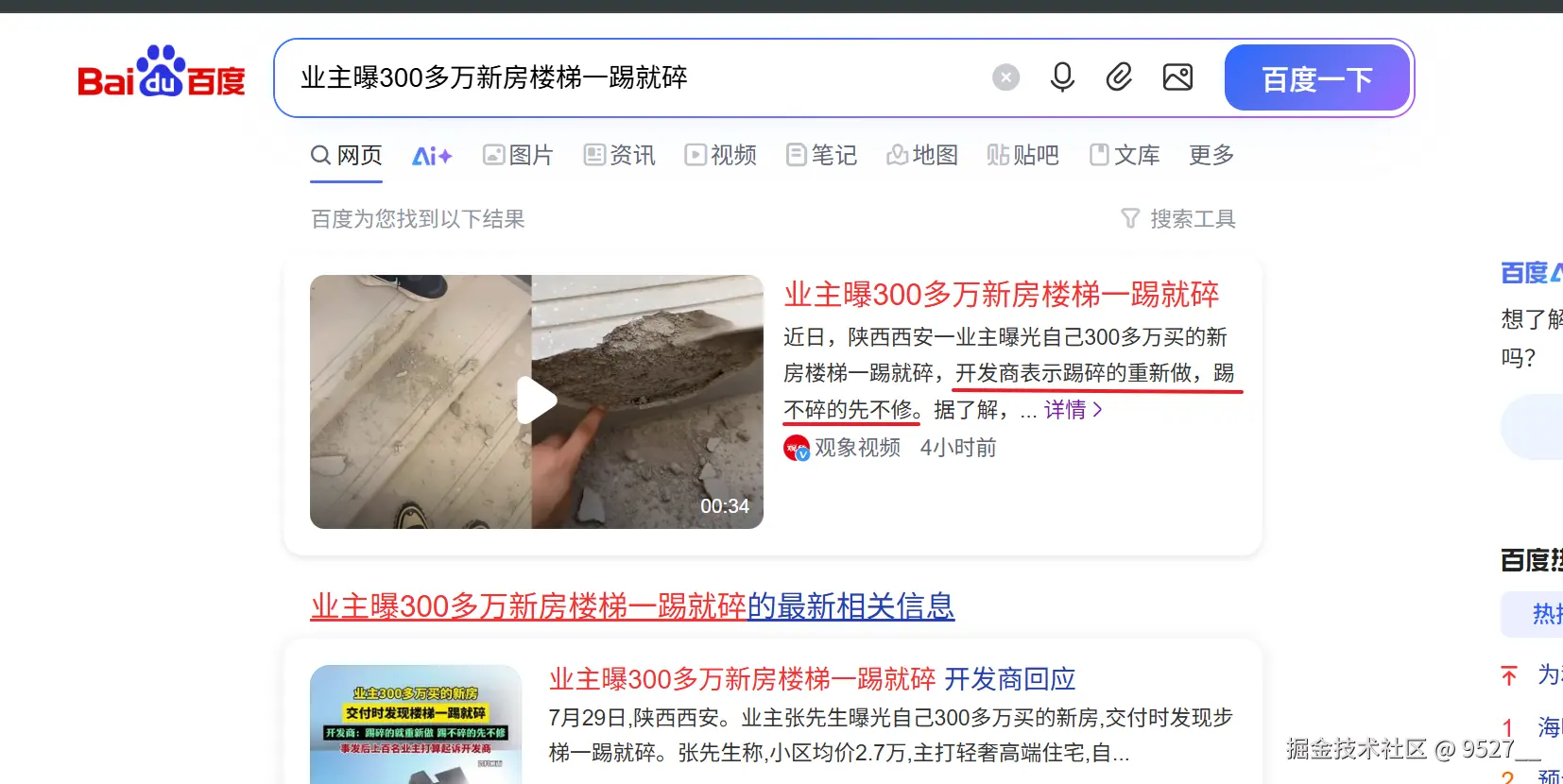Open the 笔记 notes tab

pos(822,155)
